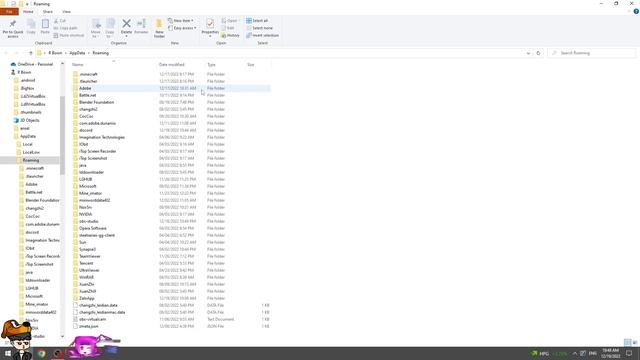Click Pin to Quick access icon
Viewport: 640px width, 360px height.
pyautogui.click(x=13, y=24)
